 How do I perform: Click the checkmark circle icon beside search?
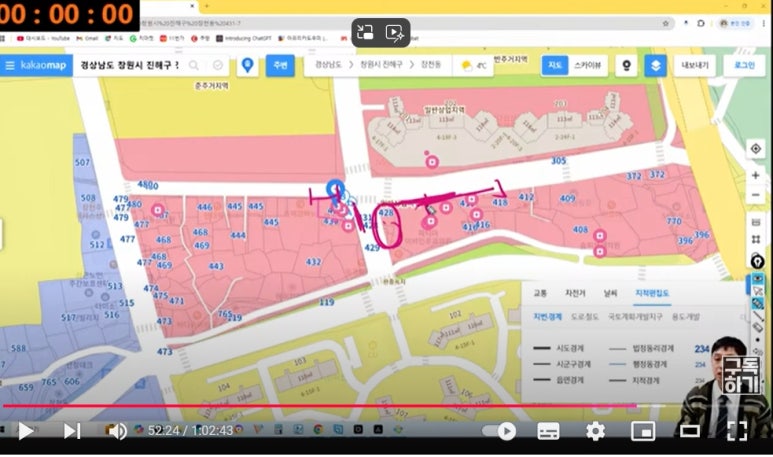pos(218,65)
